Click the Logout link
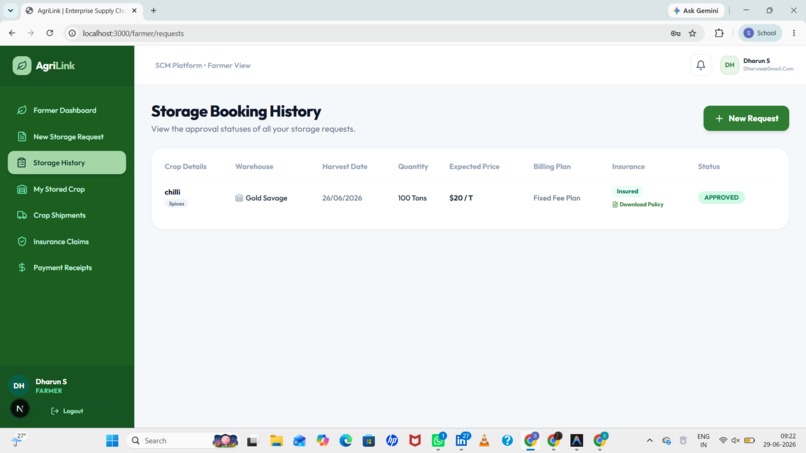This screenshot has width=806, height=453. [67, 411]
